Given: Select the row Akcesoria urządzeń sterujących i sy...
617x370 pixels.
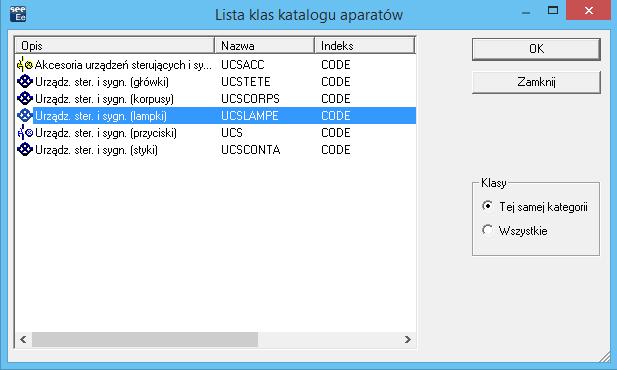Looking at the screenshot, I should [x=216, y=65].
